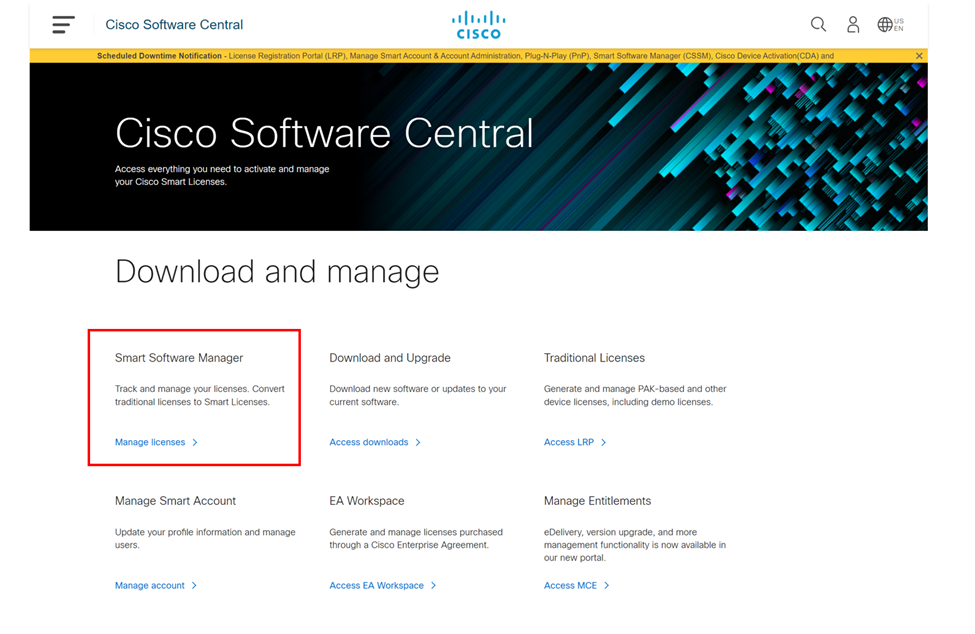Select the "US EN" locale label
Viewport: 975px width, 634px height.
[x=899, y=24]
